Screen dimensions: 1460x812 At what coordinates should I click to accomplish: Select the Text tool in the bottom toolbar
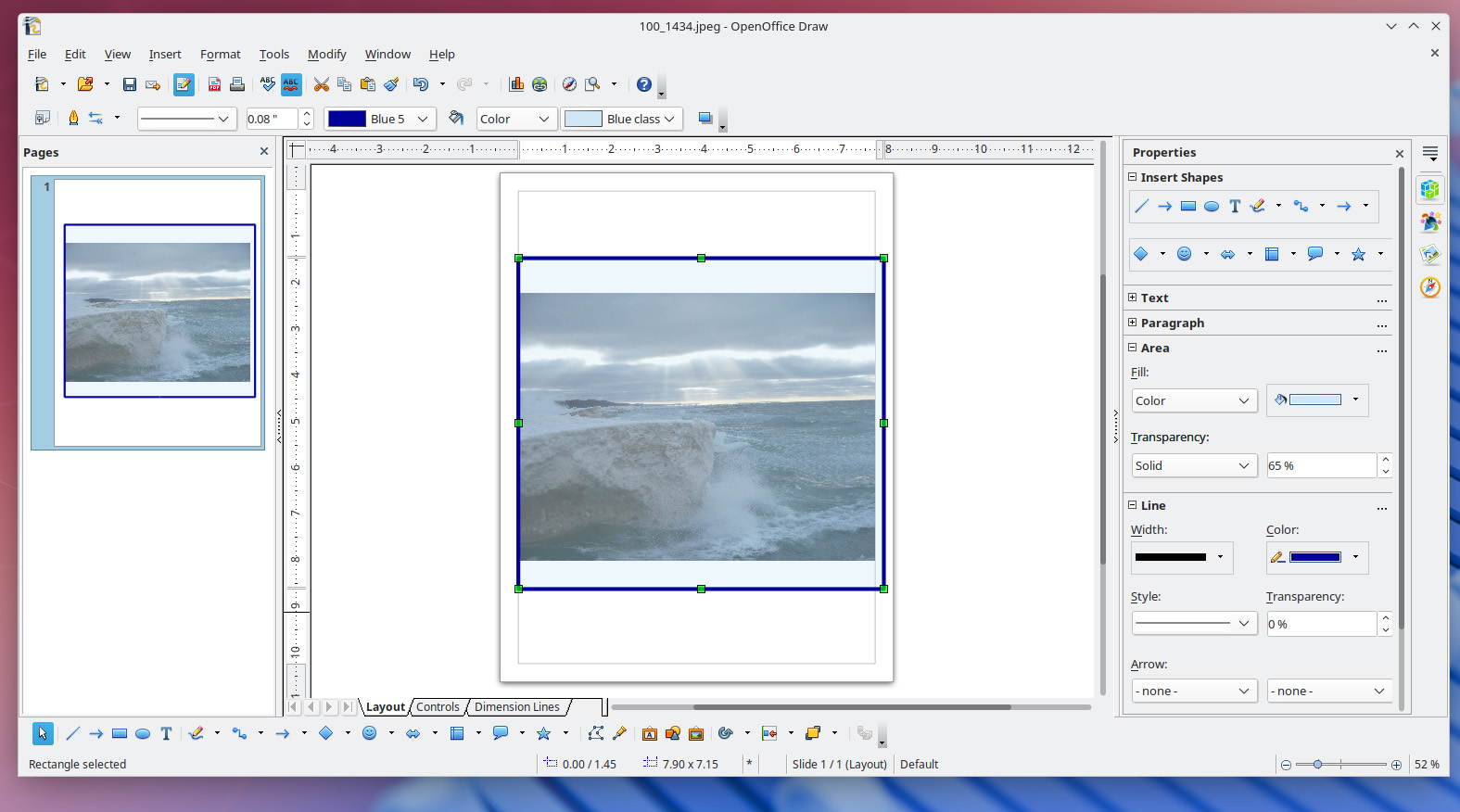(x=166, y=733)
